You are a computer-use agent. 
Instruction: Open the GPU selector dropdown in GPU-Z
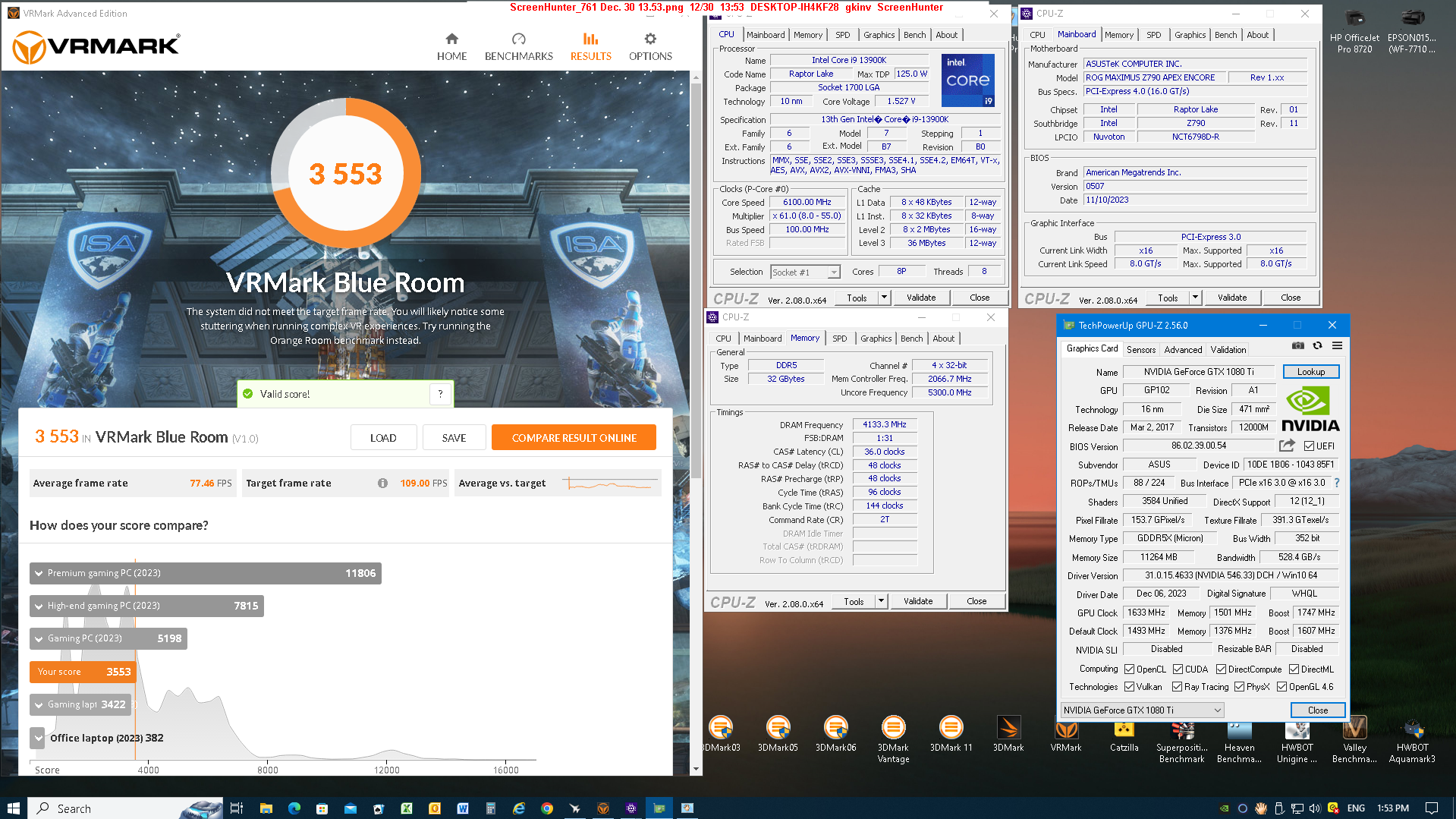(x=1143, y=710)
